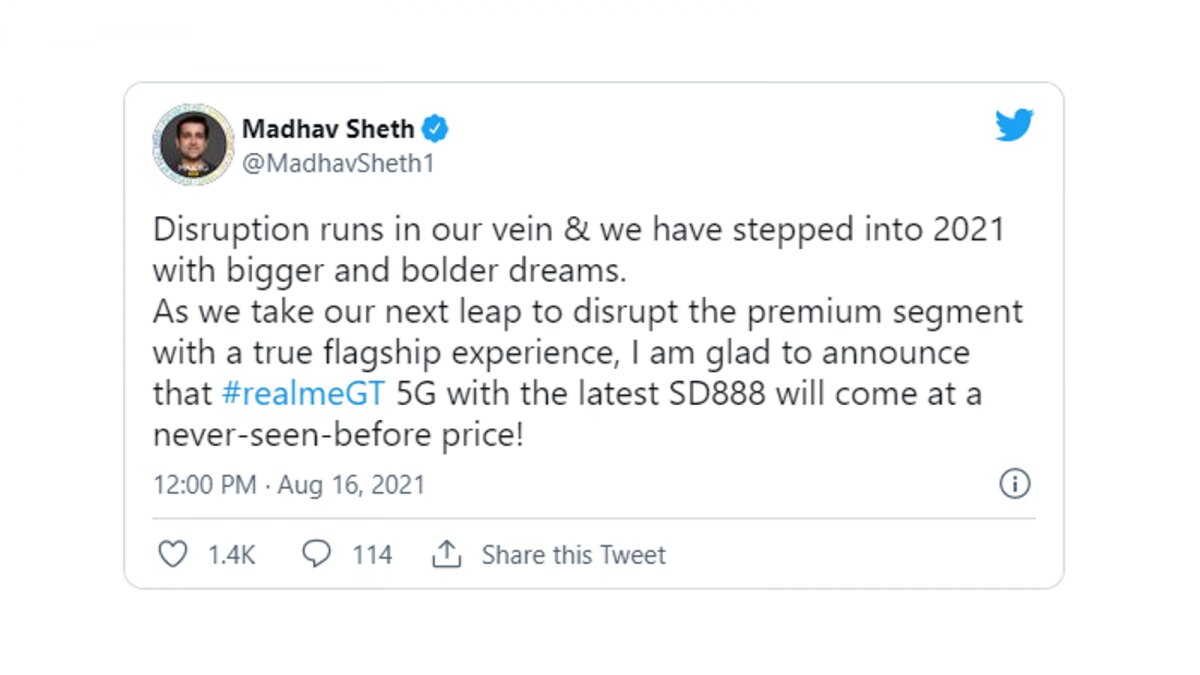Image resolution: width=1200 pixels, height=675 pixels.
Task: Click the reply speech bubble icon
Action: pyautogui.click(x=317, y=554)
